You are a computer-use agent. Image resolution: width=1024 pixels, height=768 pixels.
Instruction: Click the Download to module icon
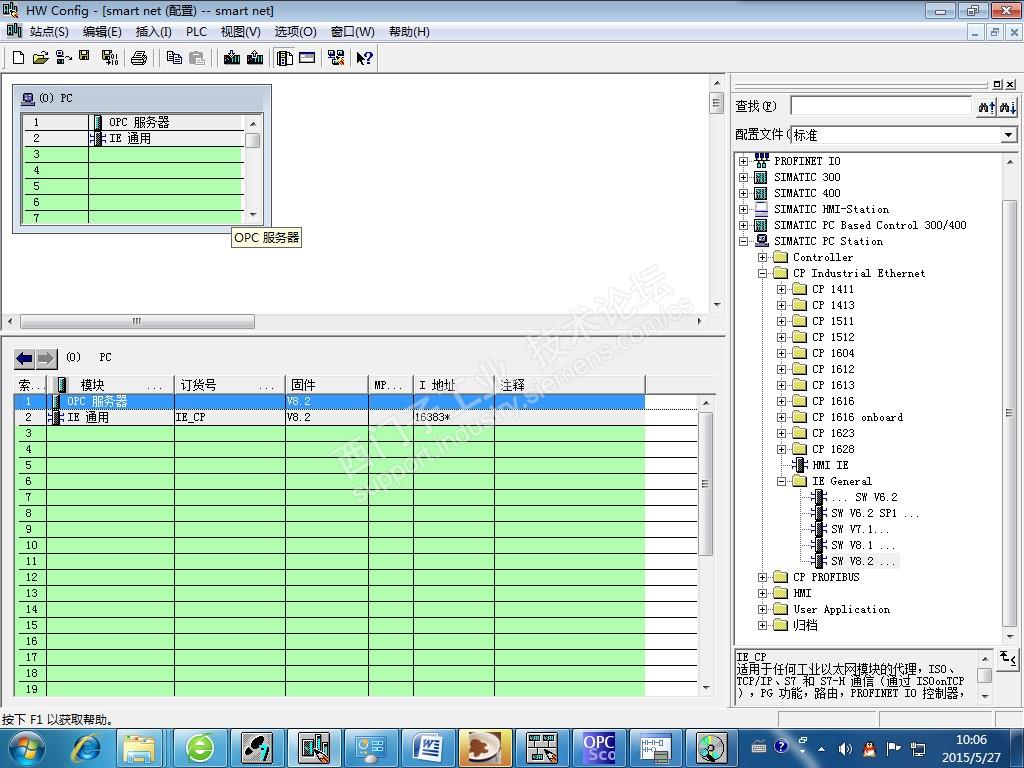[231, 57]
